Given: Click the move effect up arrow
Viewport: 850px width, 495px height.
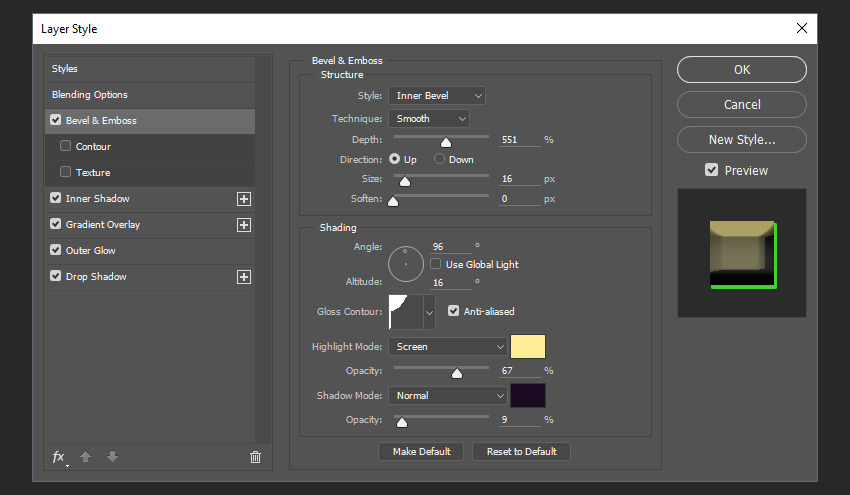Looking at the screenshot, I should pyautogui.click(x=86, y=457).
